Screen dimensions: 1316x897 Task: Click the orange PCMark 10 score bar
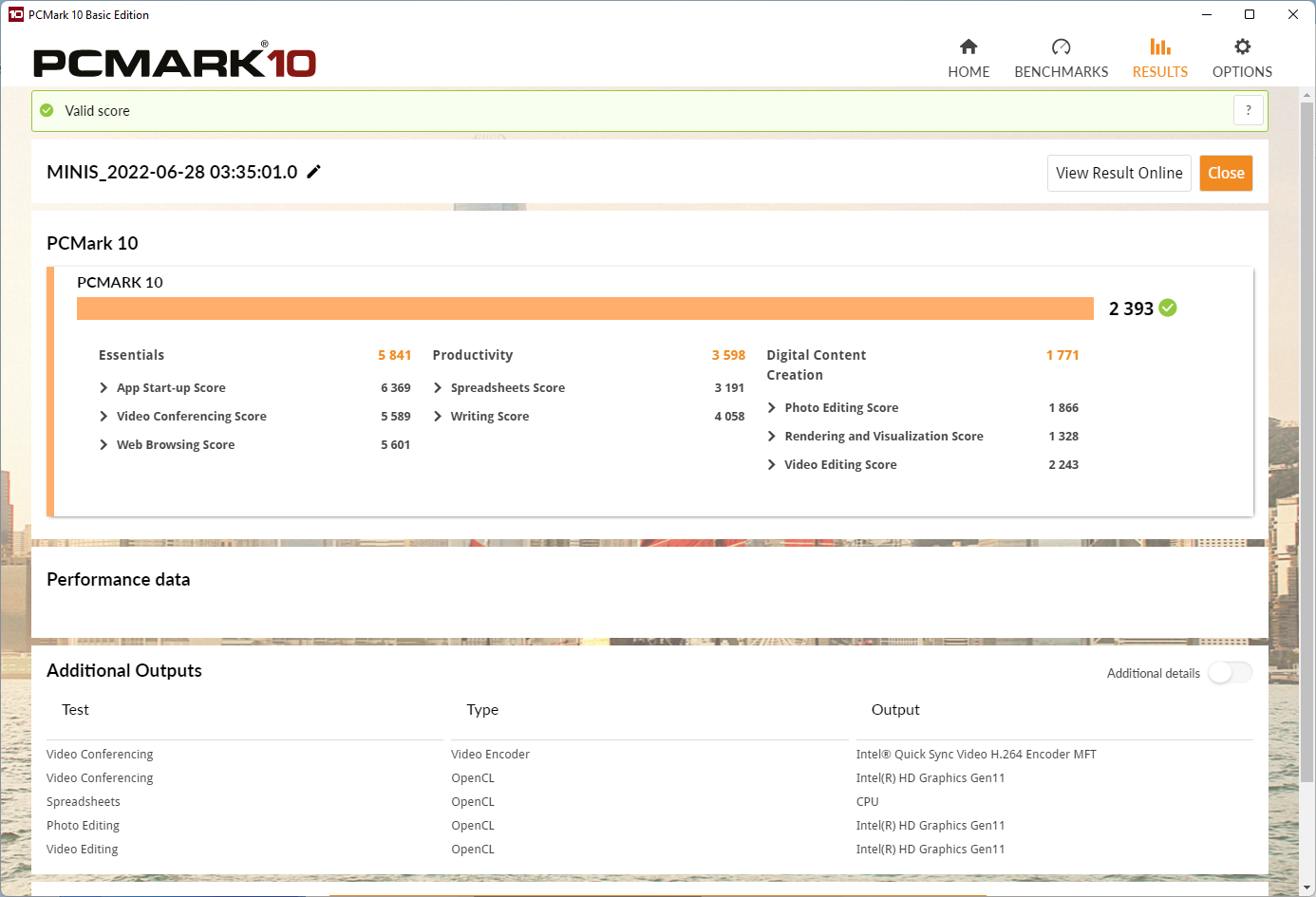tap(585, 308)
